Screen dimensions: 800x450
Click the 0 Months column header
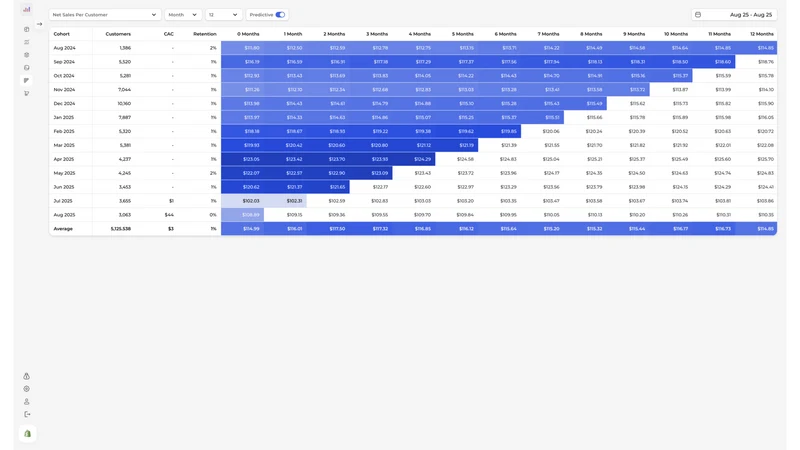pos(248,34)
